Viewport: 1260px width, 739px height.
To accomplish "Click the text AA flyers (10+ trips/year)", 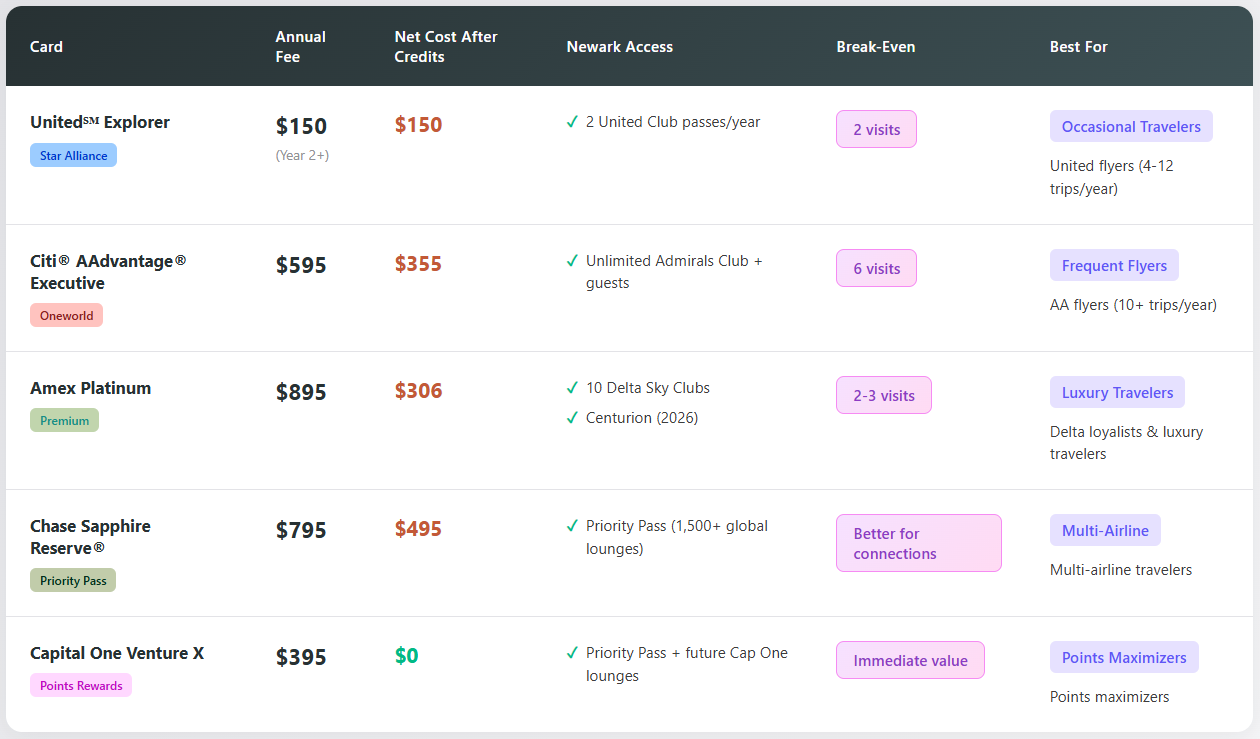I will pos(1133,305).
